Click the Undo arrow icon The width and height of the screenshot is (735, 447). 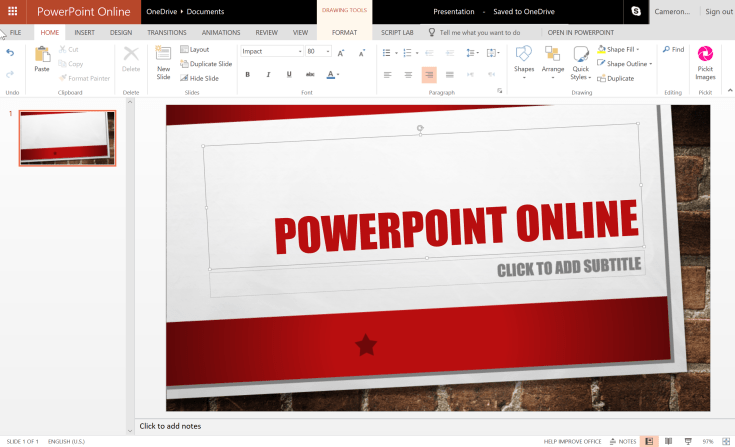[10, 52]
